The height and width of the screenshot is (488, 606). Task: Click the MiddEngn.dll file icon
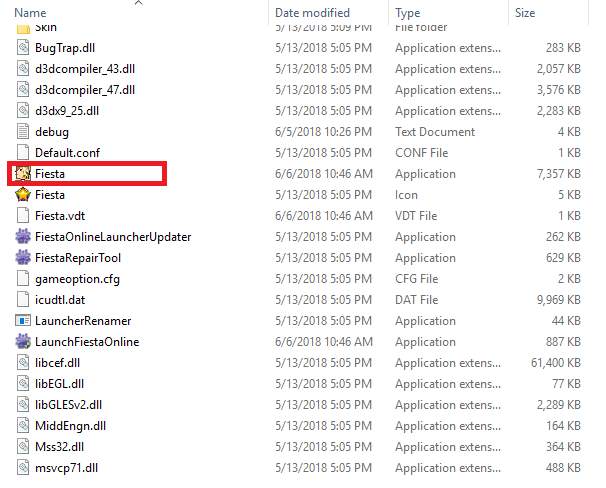point(23,426)
